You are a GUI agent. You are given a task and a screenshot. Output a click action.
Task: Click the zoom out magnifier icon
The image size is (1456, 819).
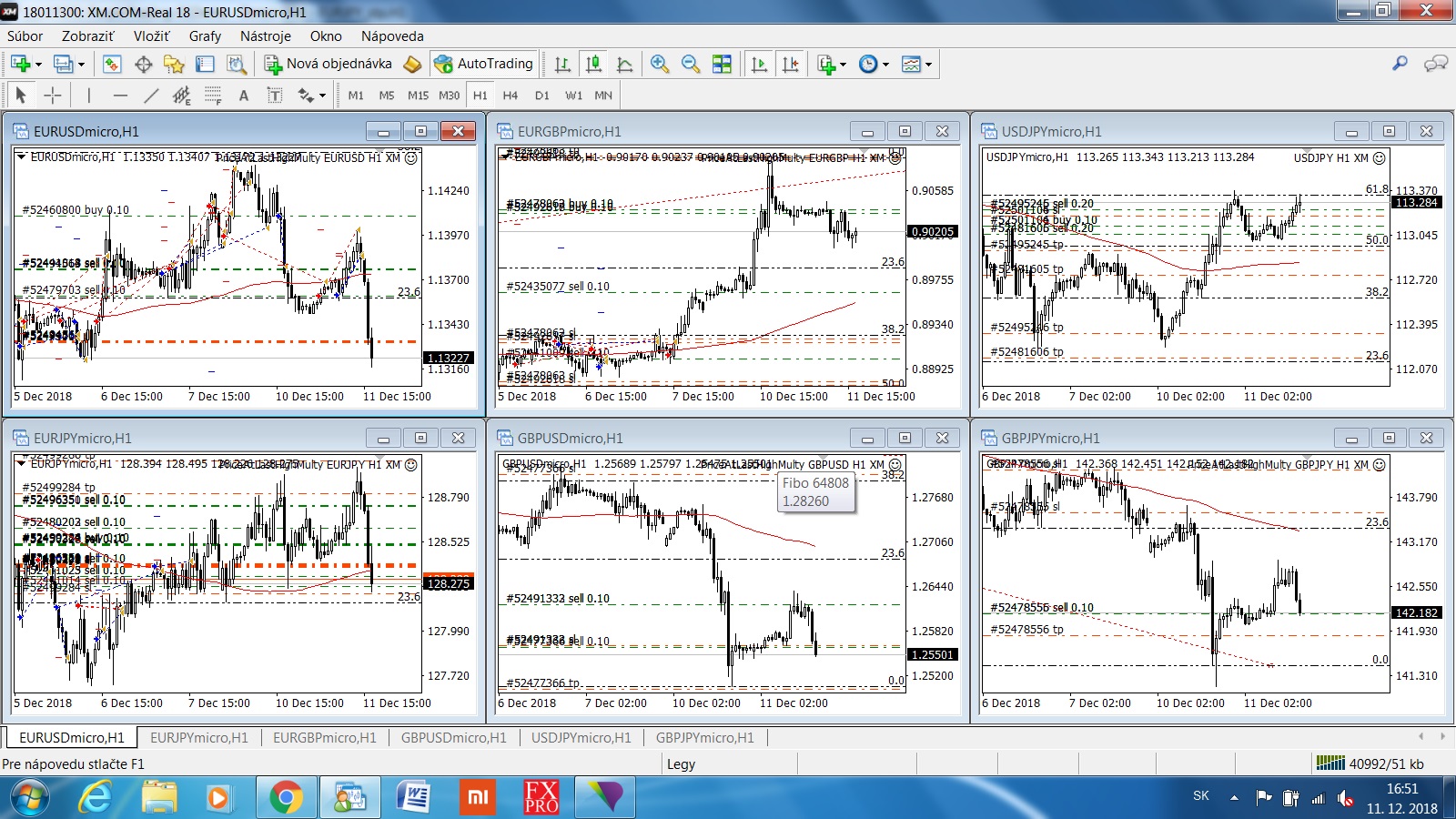click(x=691, y=64)
